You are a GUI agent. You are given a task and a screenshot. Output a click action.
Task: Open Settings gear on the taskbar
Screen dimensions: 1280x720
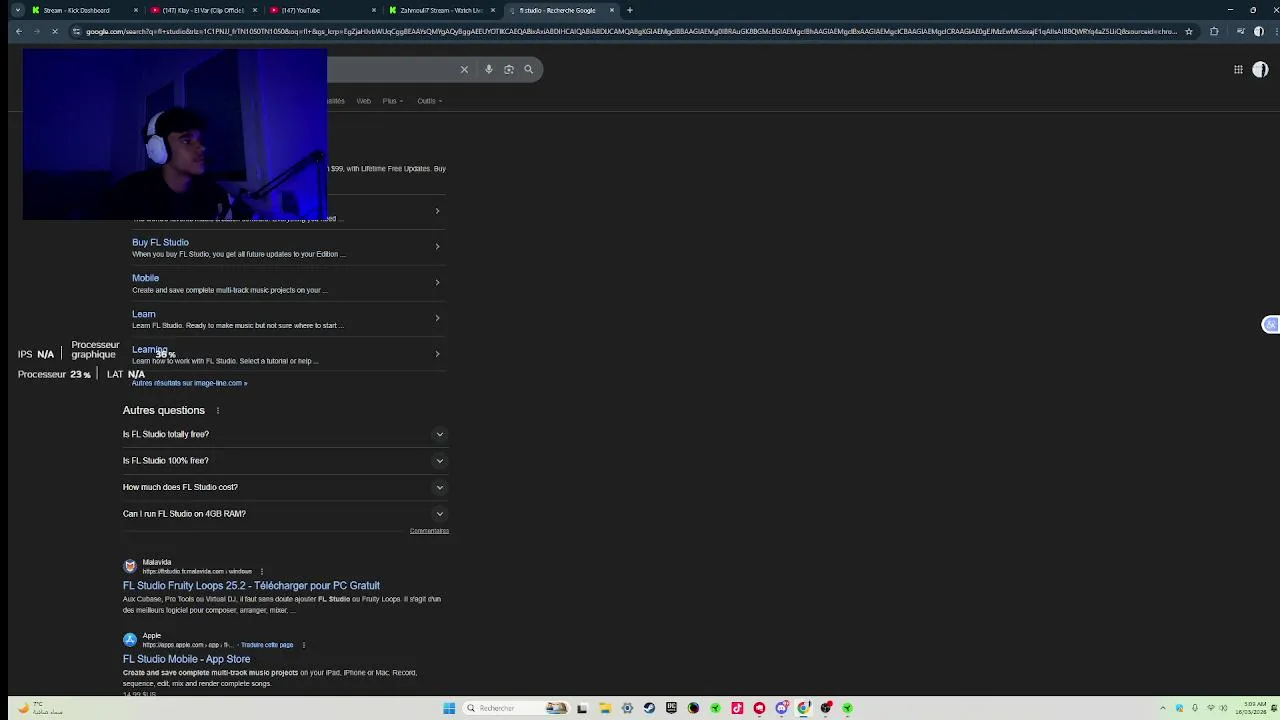click(627, 708)
